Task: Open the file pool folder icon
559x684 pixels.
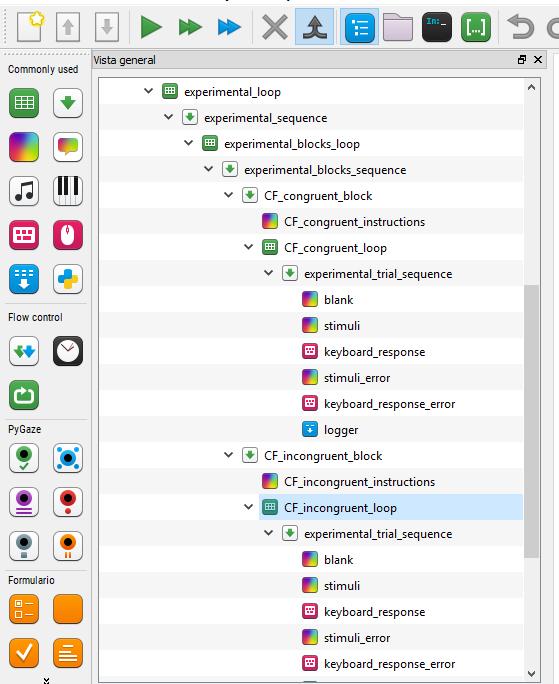Action: click(x=398, y=27)
